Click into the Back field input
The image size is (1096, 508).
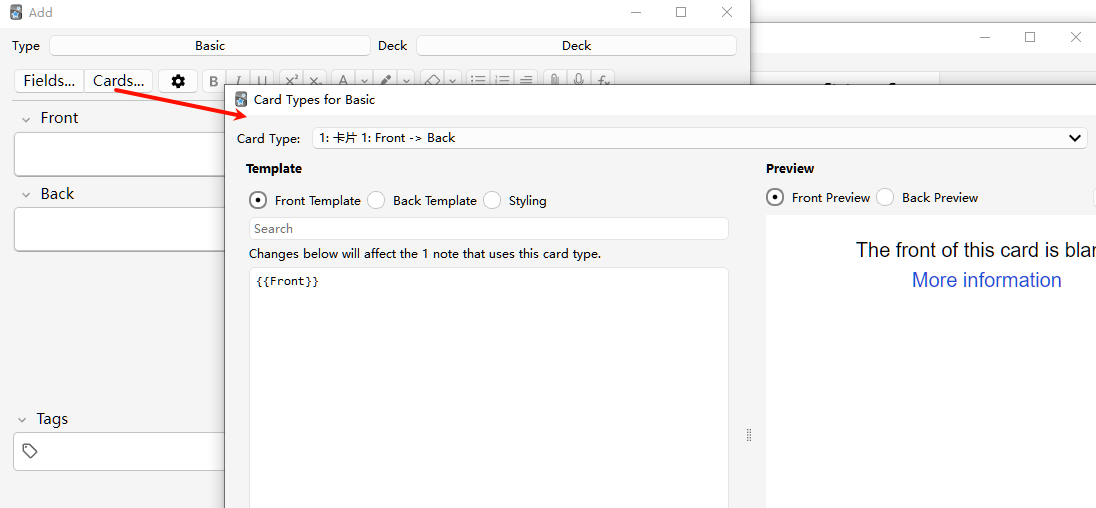[x=120, y=229]
